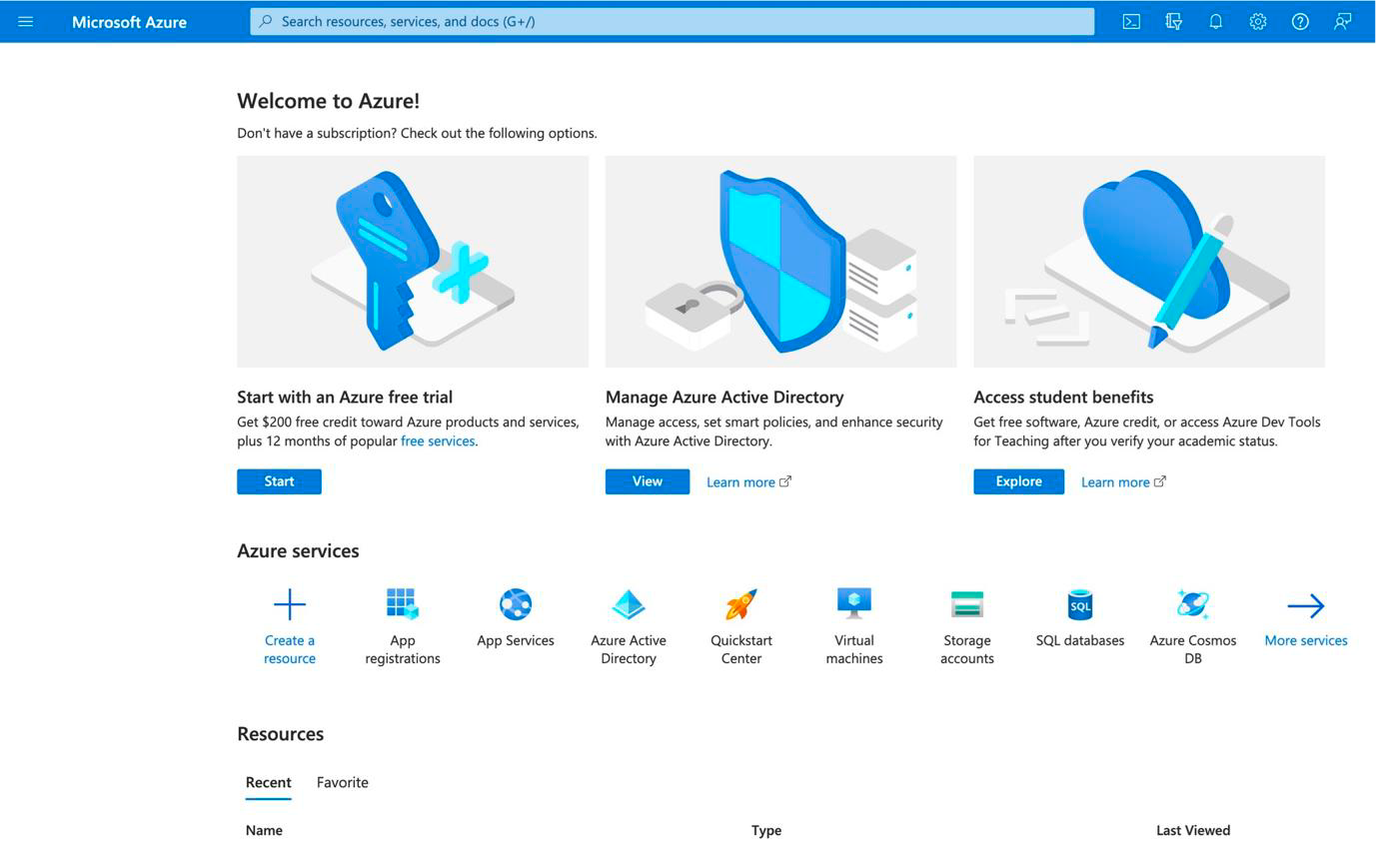The height and width of the screenshot is (868, 1376).
Task: Click the Last Viewed column header
Action: point(1193,830)
